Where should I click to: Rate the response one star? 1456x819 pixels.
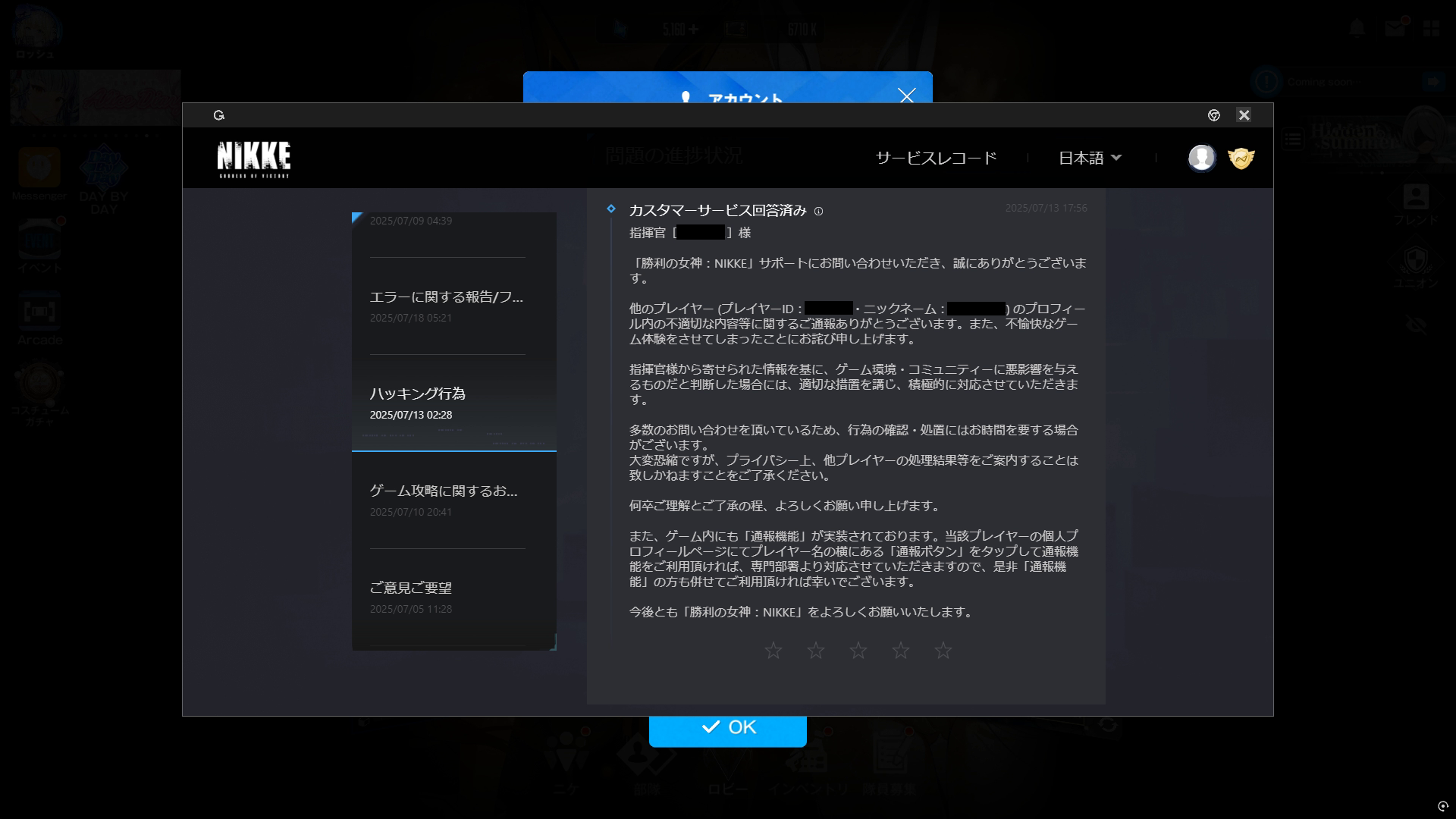773,651
